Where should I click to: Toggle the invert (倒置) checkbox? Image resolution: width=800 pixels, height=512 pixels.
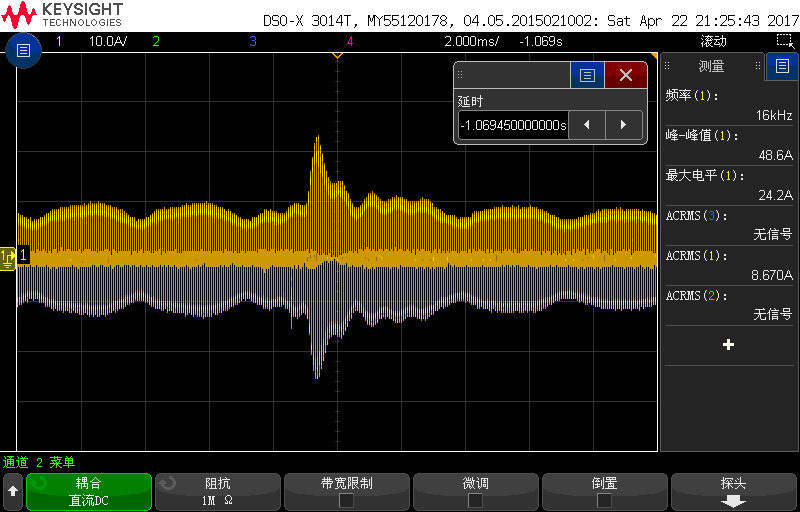click(x=605, y=500)
